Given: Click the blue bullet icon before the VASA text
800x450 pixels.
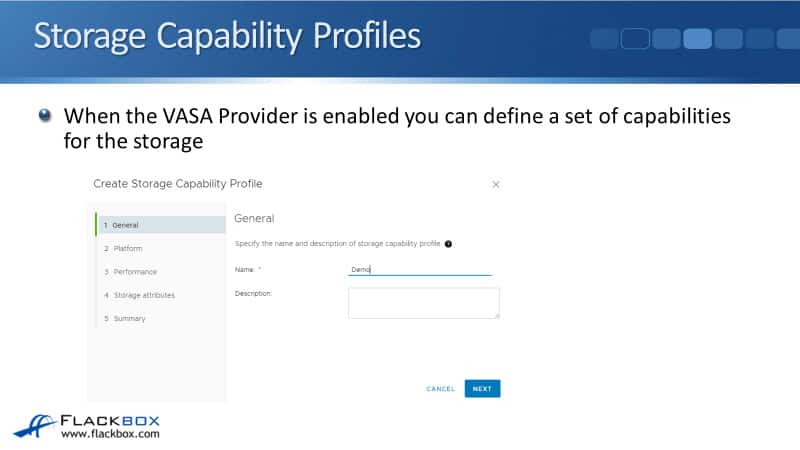Looking at the screenshot, I should (x=45, y=116).
